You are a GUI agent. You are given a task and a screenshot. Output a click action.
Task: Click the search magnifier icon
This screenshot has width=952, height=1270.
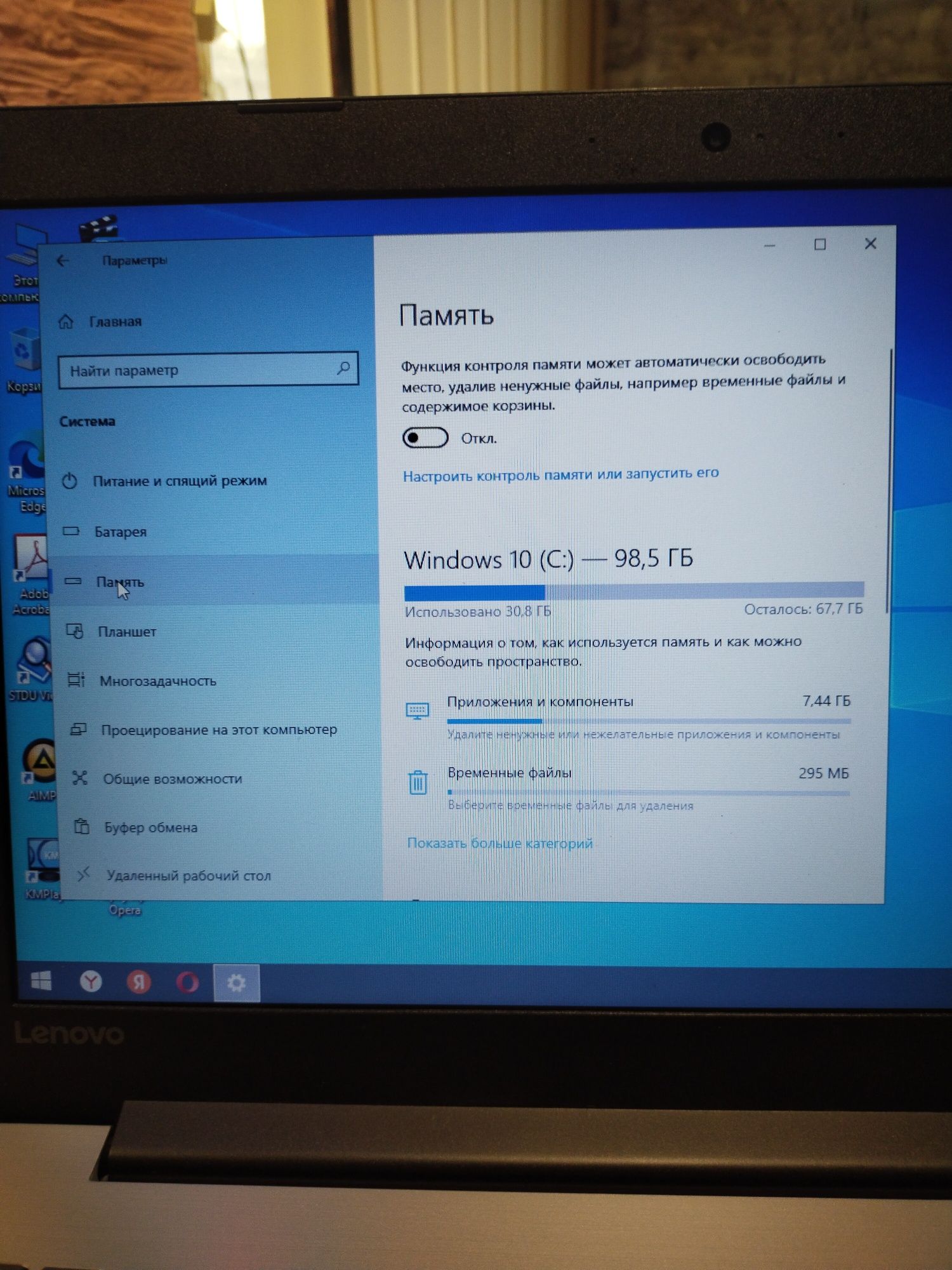click(x=343, y=368)
